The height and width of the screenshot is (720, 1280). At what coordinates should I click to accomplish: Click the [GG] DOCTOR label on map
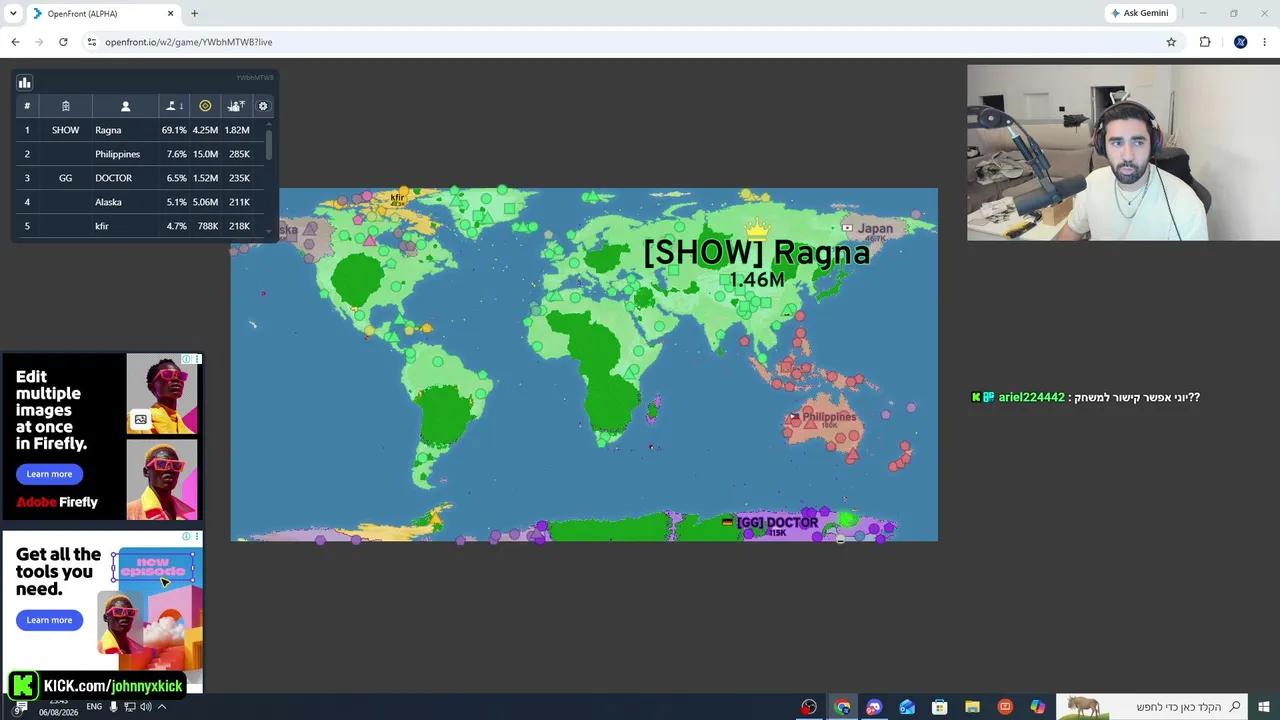777,522
